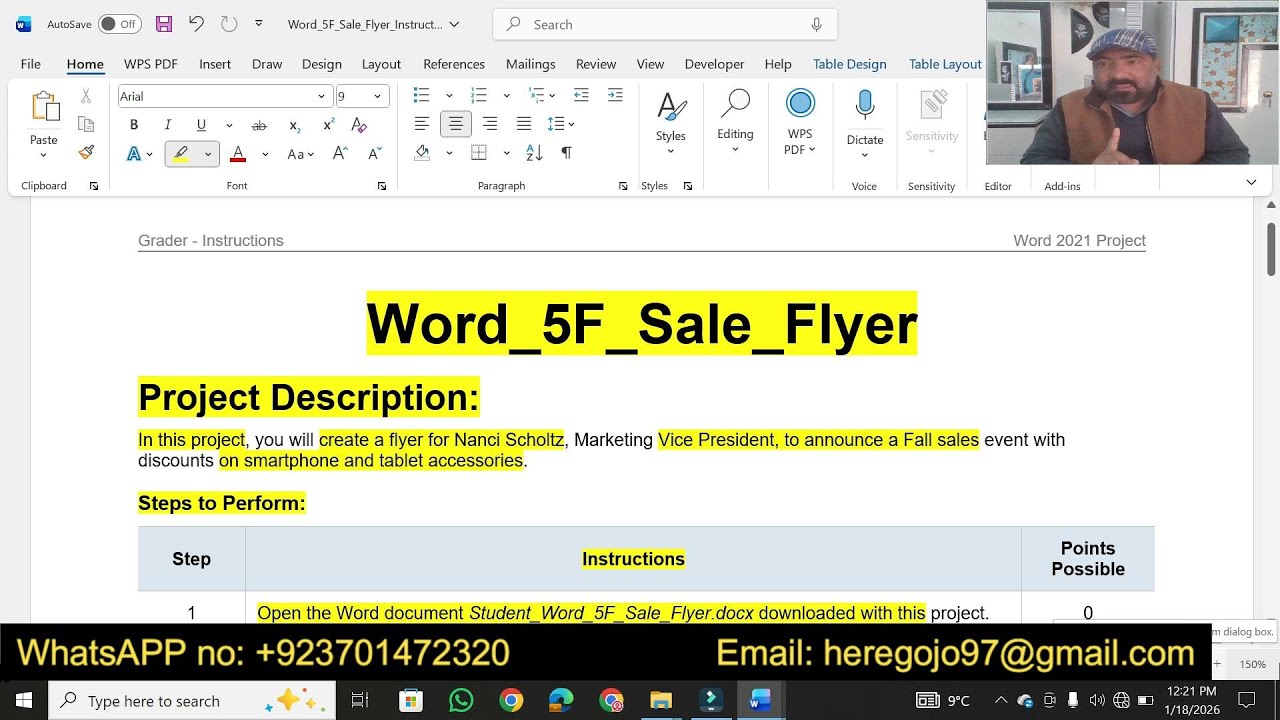The width and height of the screenshot is (1280, 720).
Task: Click the microphone in search box
Action: (x=817, y=24)
